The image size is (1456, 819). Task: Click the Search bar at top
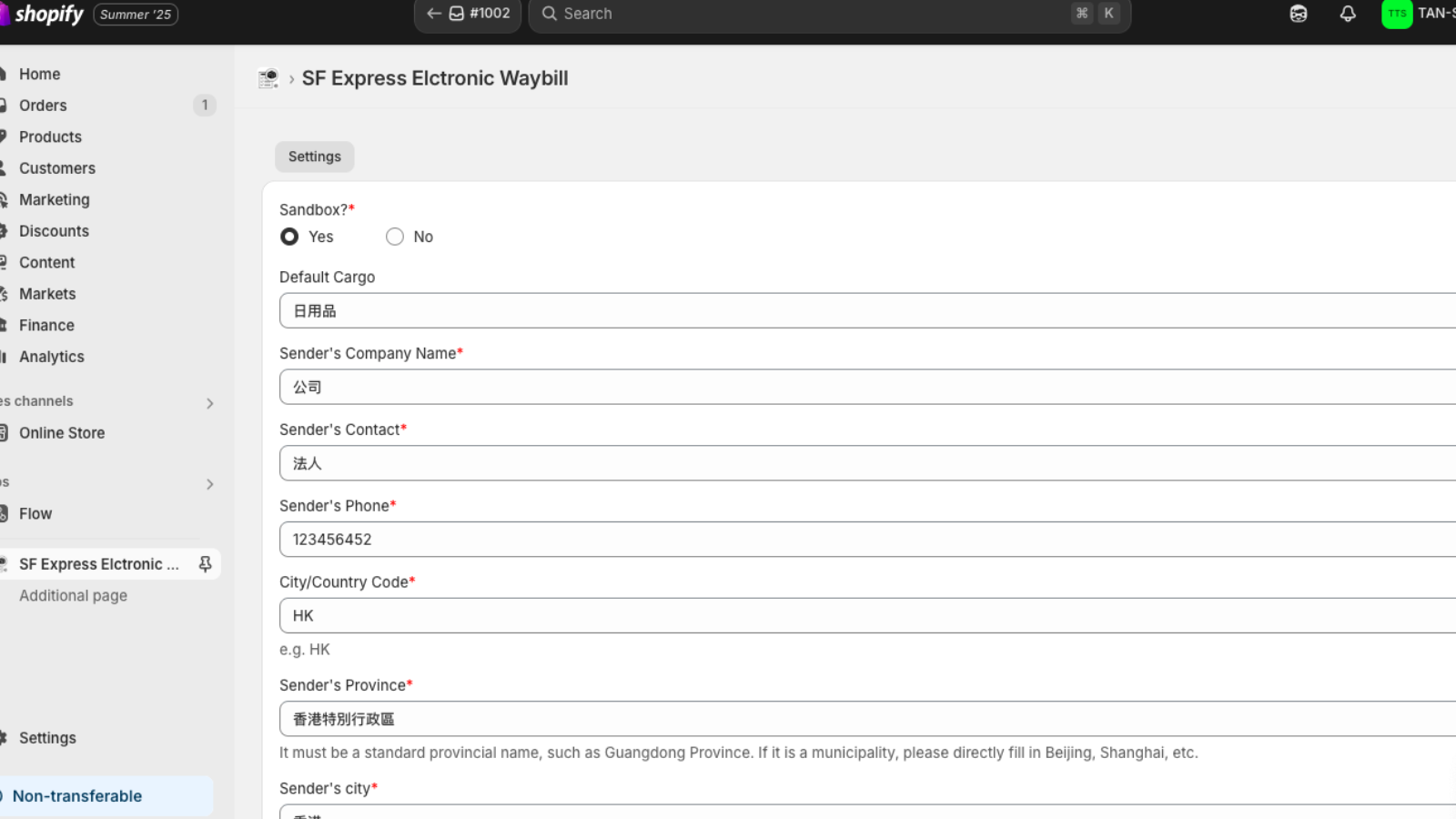point(829,14)
